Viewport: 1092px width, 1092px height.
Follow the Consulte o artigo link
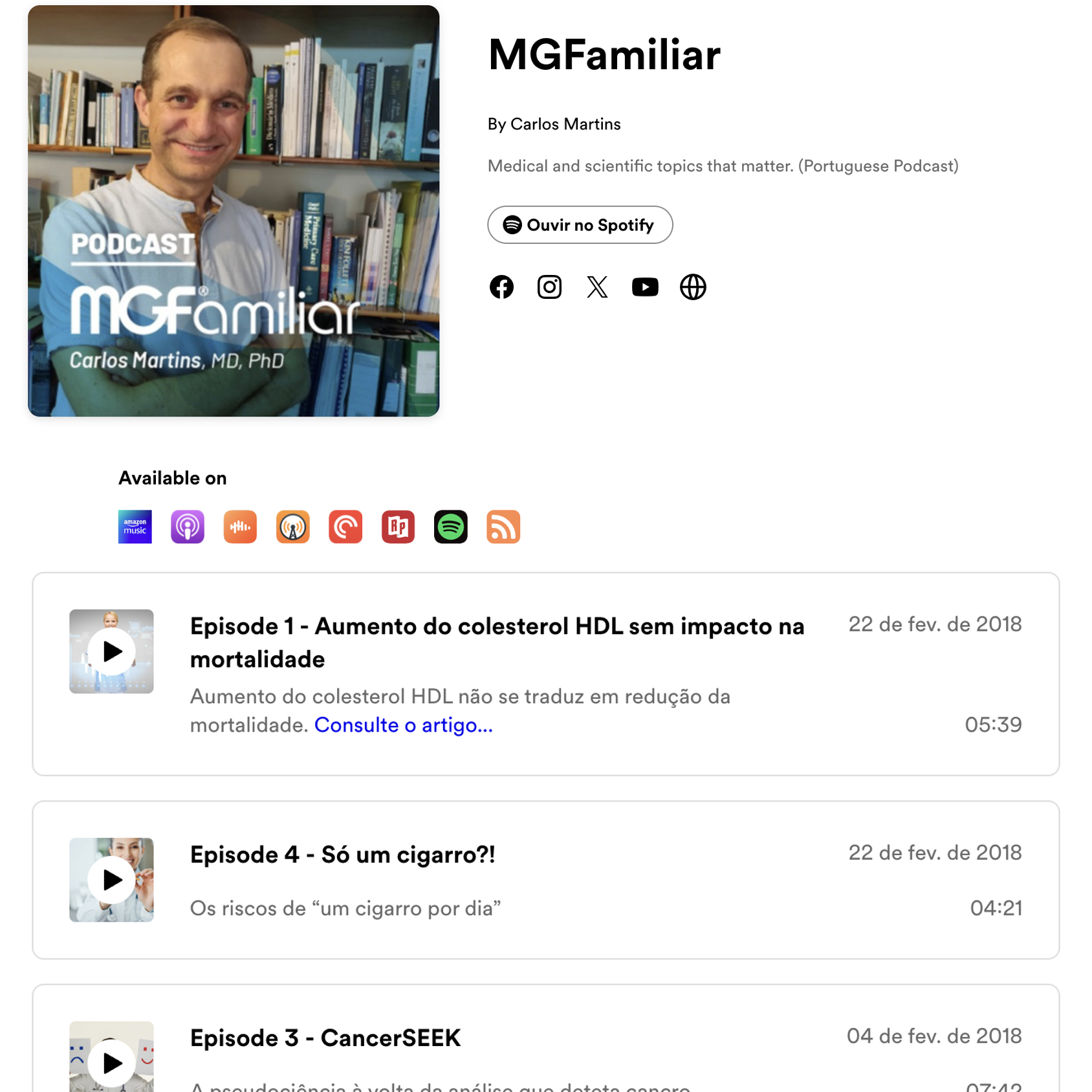pos(404,725)
